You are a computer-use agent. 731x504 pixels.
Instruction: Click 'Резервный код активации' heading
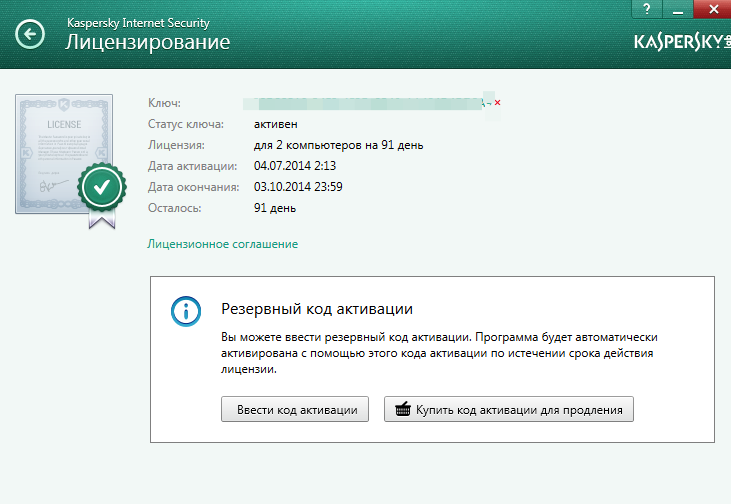pyautogui.click(x=317, y=309)
